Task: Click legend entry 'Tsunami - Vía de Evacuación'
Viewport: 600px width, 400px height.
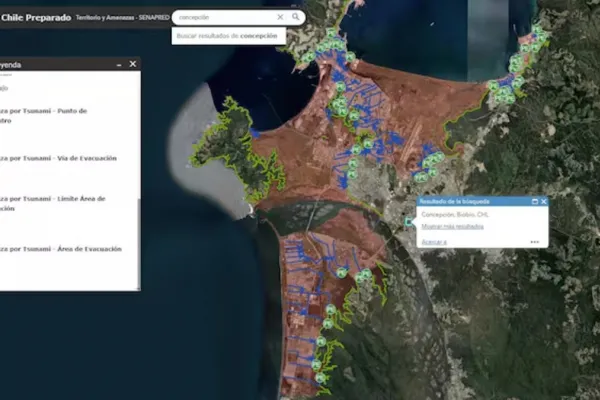Action: pos(58,158)
